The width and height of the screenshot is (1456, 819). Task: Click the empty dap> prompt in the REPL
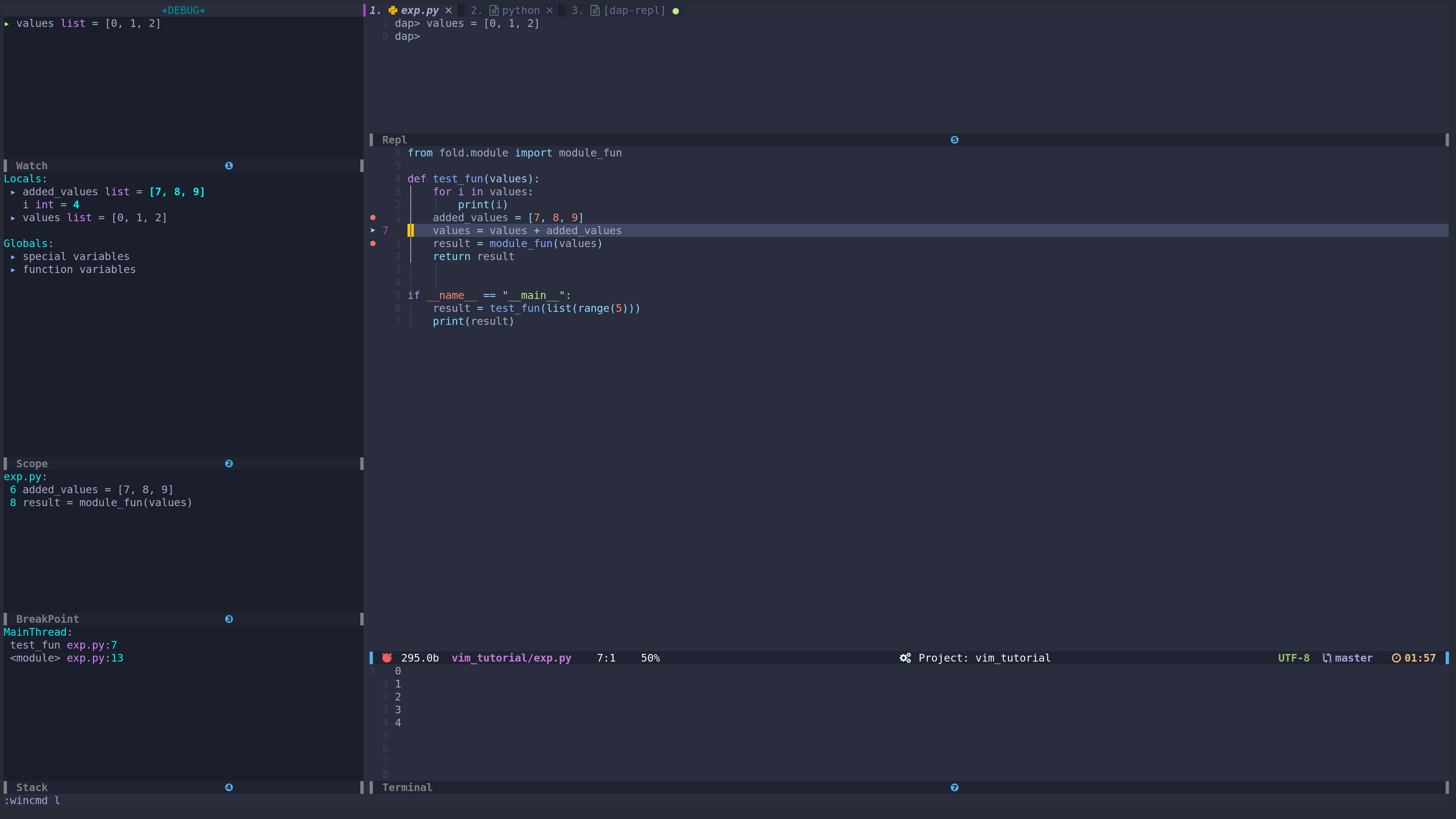pos(407,36)
